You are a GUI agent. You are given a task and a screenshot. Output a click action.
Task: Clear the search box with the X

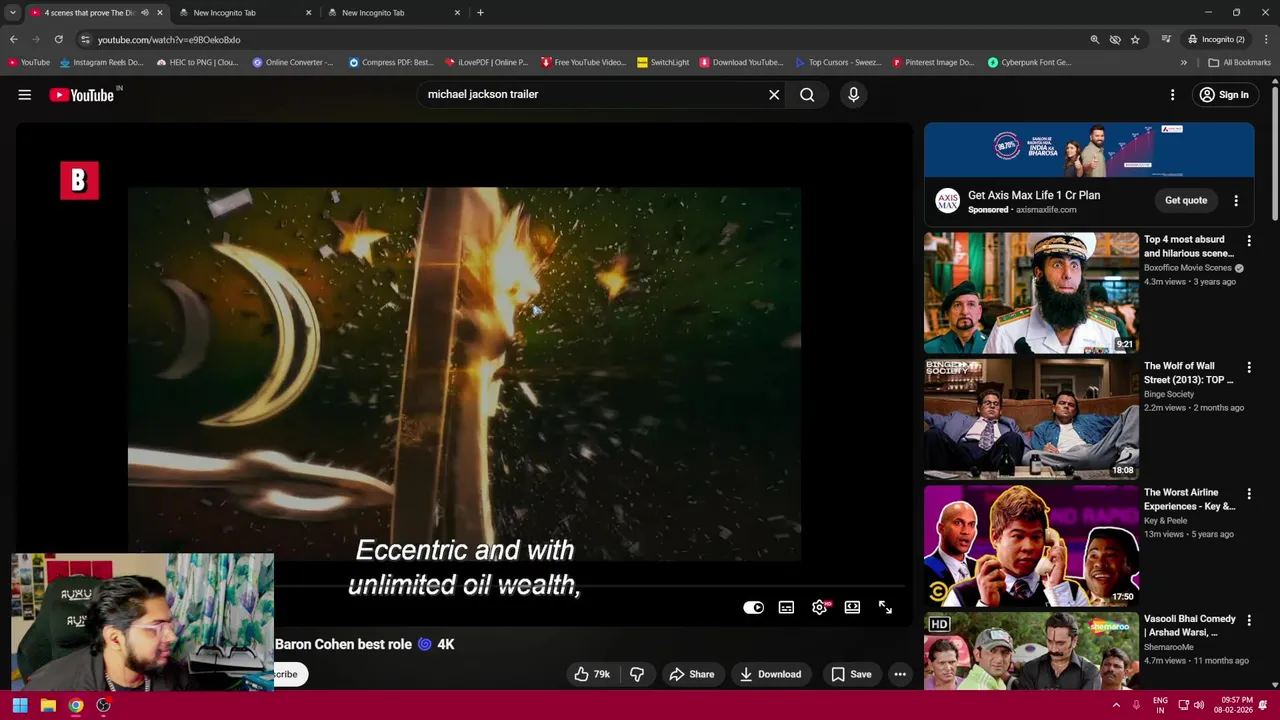[774, 95]
